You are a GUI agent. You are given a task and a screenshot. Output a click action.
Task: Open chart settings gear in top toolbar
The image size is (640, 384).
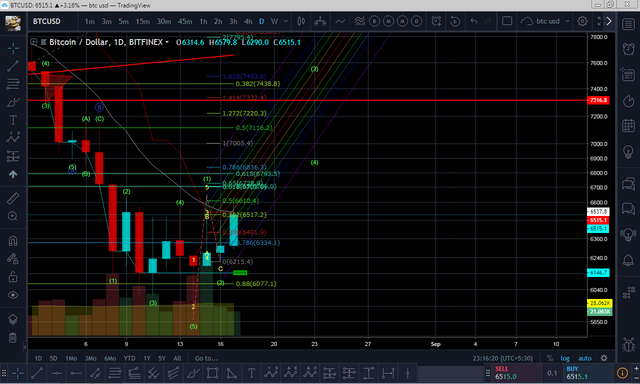(x=582, y=21)
